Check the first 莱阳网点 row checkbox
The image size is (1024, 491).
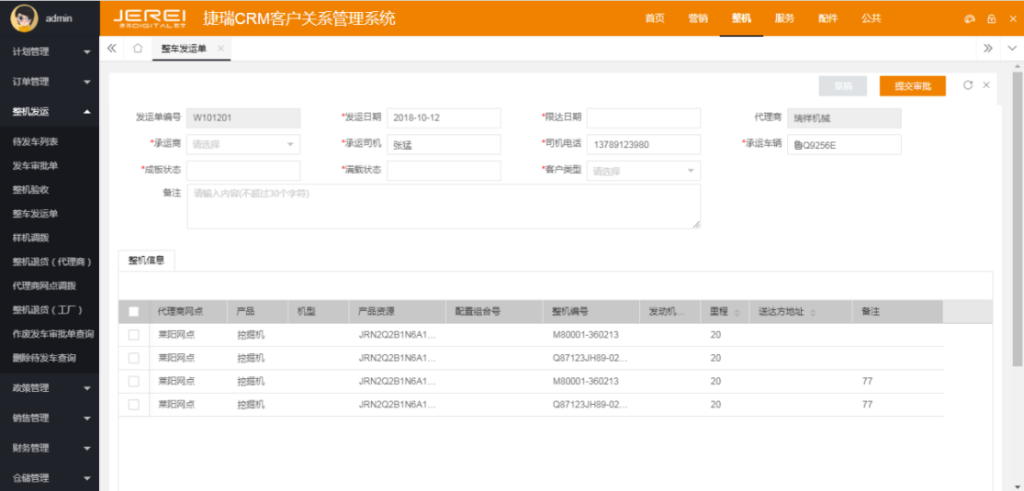tap(134, 335)
